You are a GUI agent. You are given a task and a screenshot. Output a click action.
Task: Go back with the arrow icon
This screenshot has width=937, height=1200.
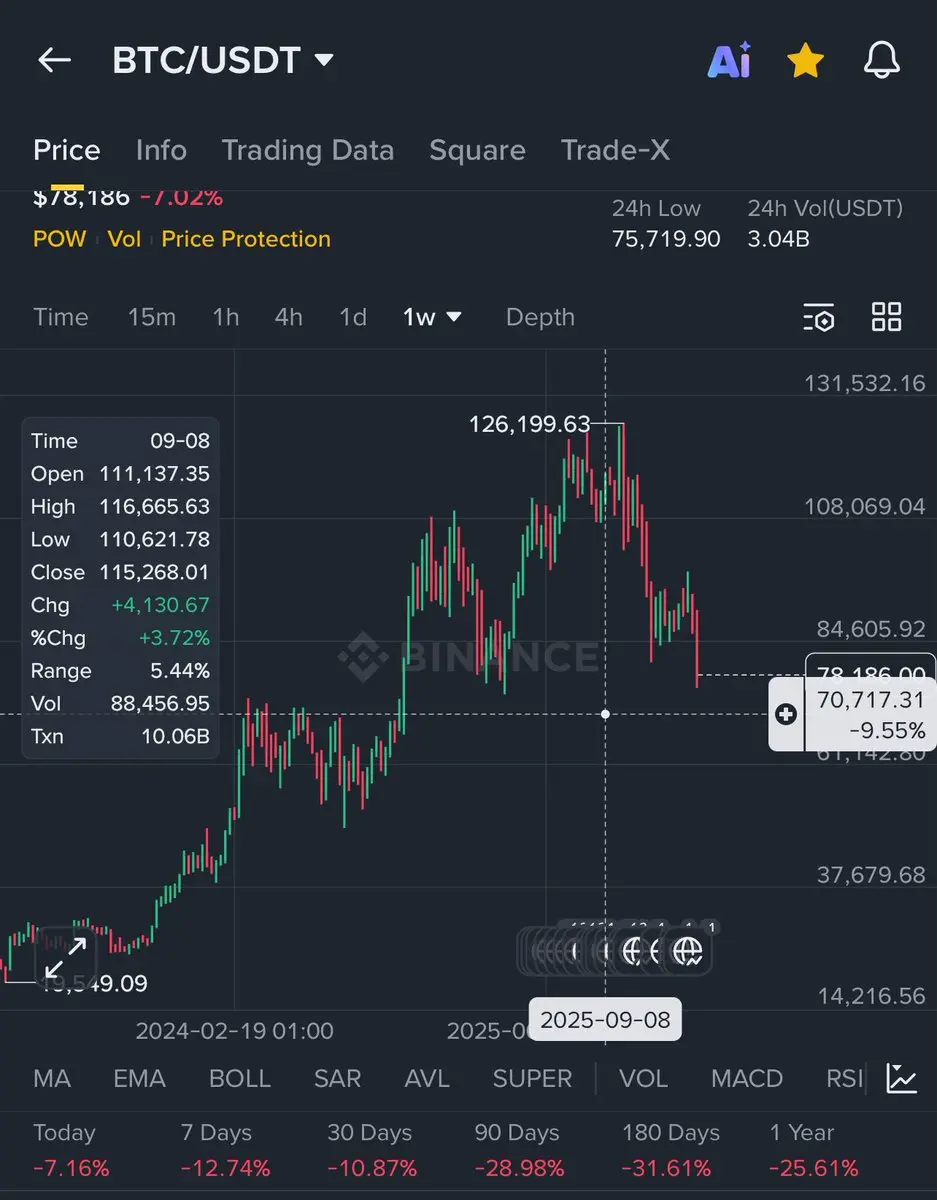[54, 60]
